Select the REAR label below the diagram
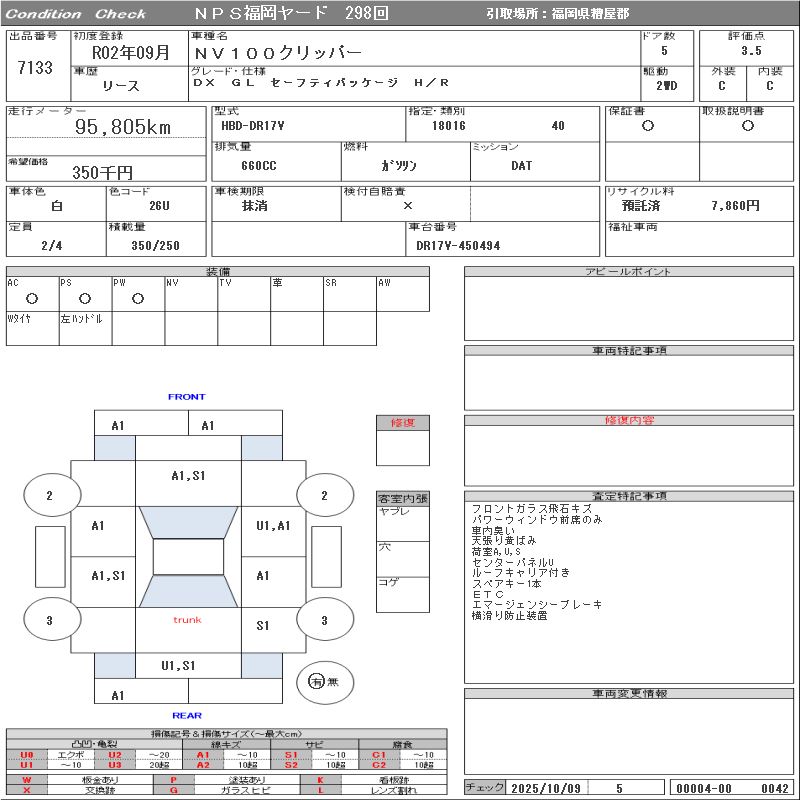This screenshot has width=800, height=800. [187, 713]
